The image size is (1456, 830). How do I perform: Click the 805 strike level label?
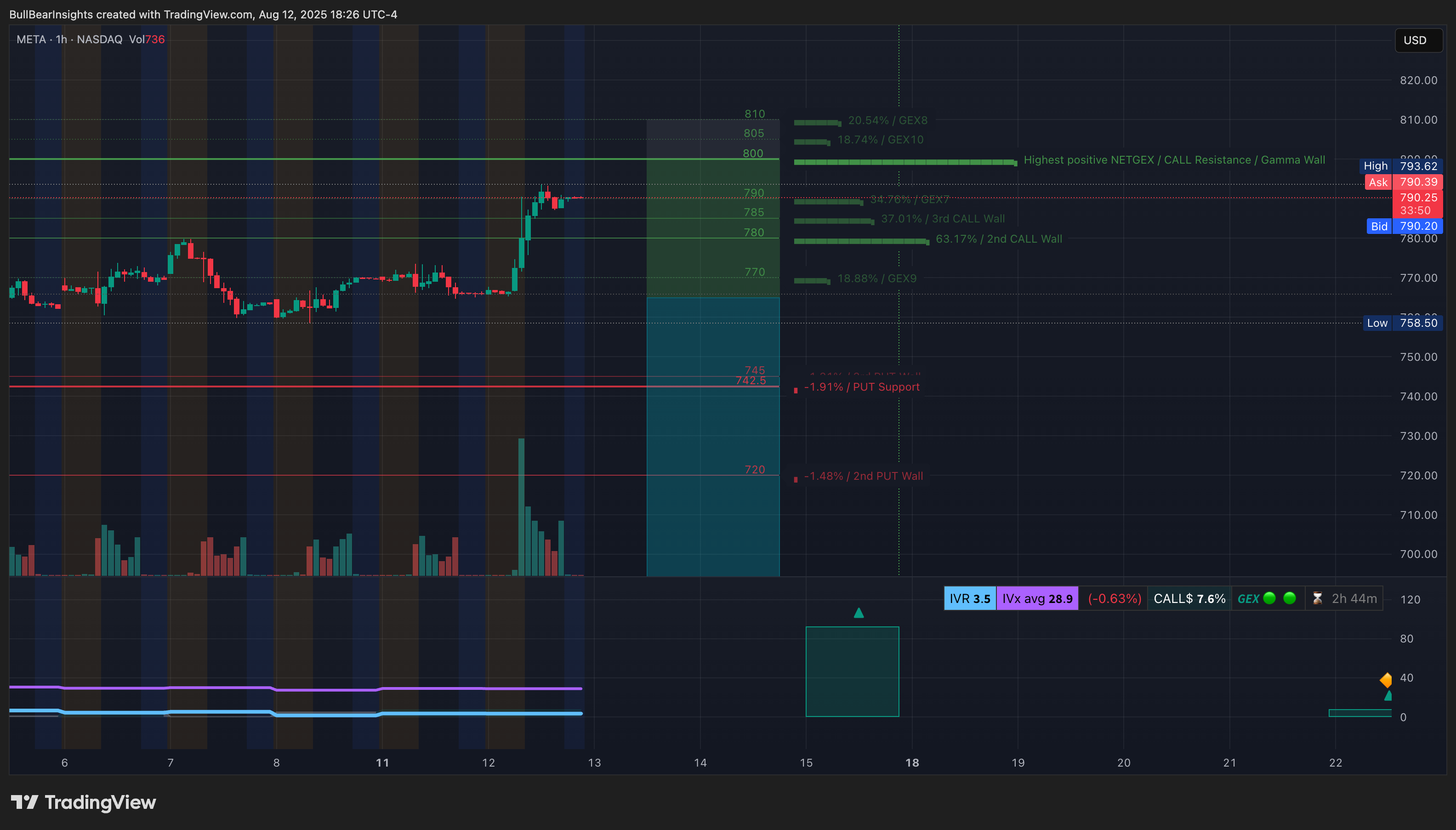754,133
